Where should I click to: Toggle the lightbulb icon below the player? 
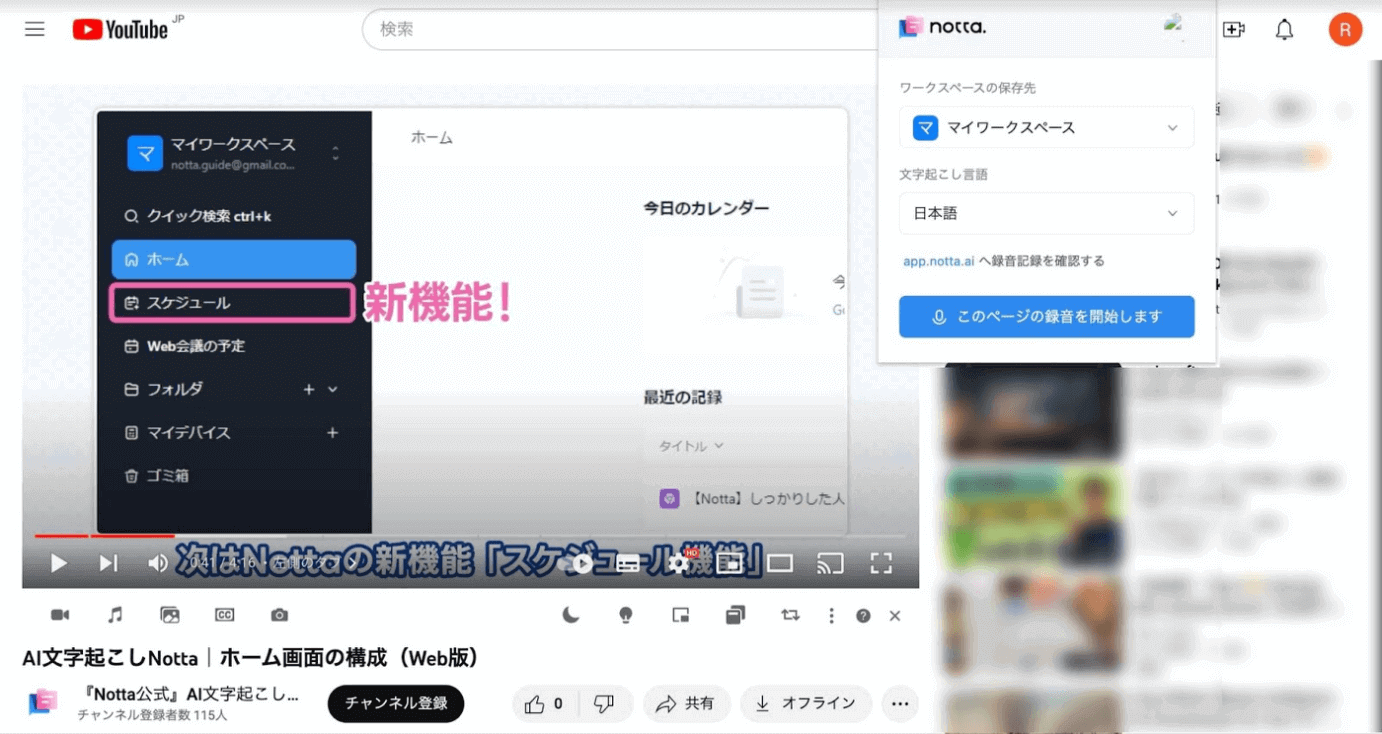pos(626,615)
